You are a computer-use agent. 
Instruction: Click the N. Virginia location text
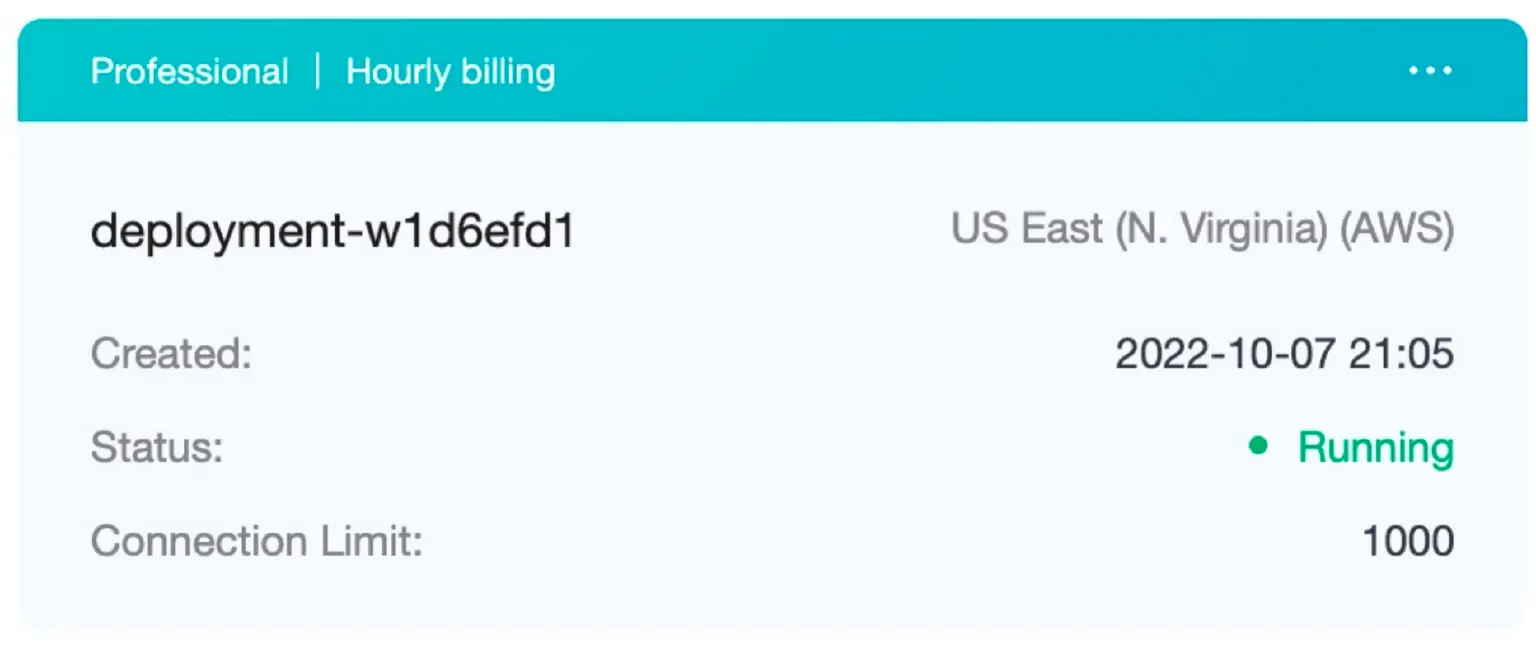pos(1220,230)
